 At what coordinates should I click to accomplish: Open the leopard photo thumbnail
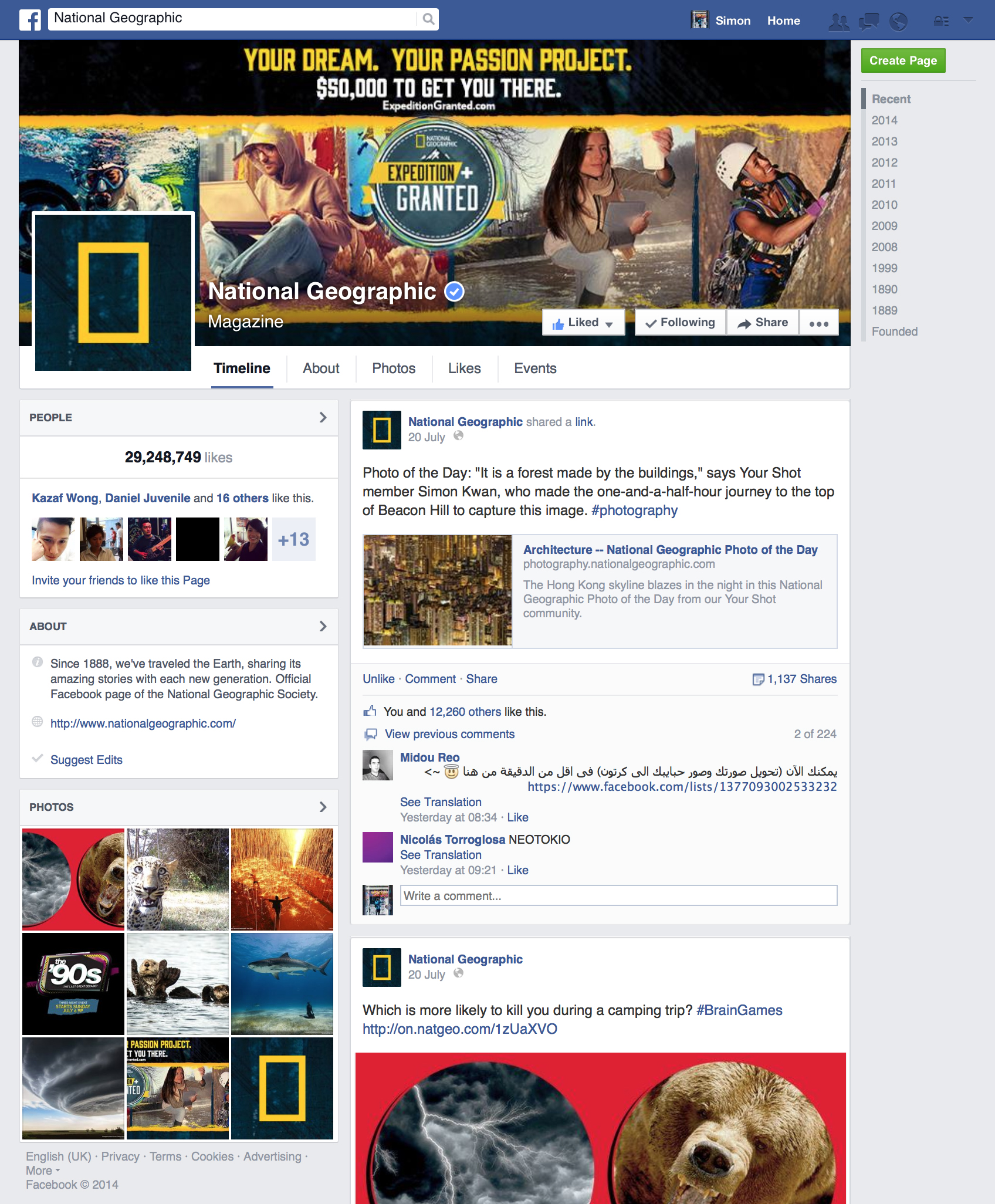click(x=178, y=880)
